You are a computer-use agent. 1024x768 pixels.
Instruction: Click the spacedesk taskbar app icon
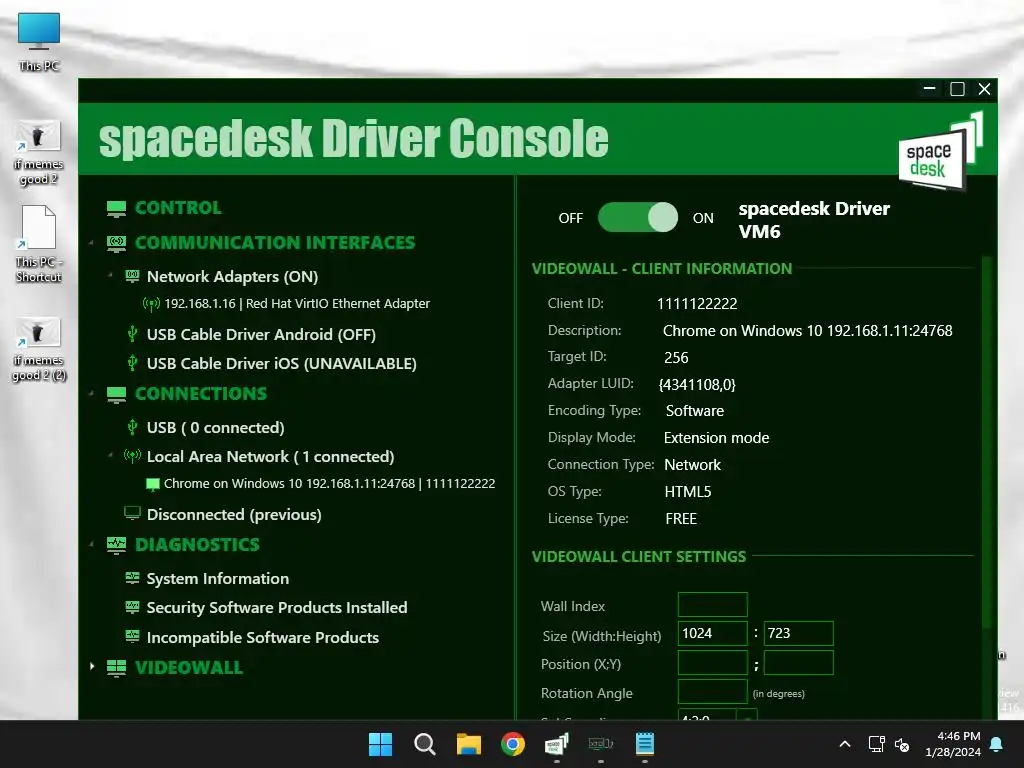556,744
